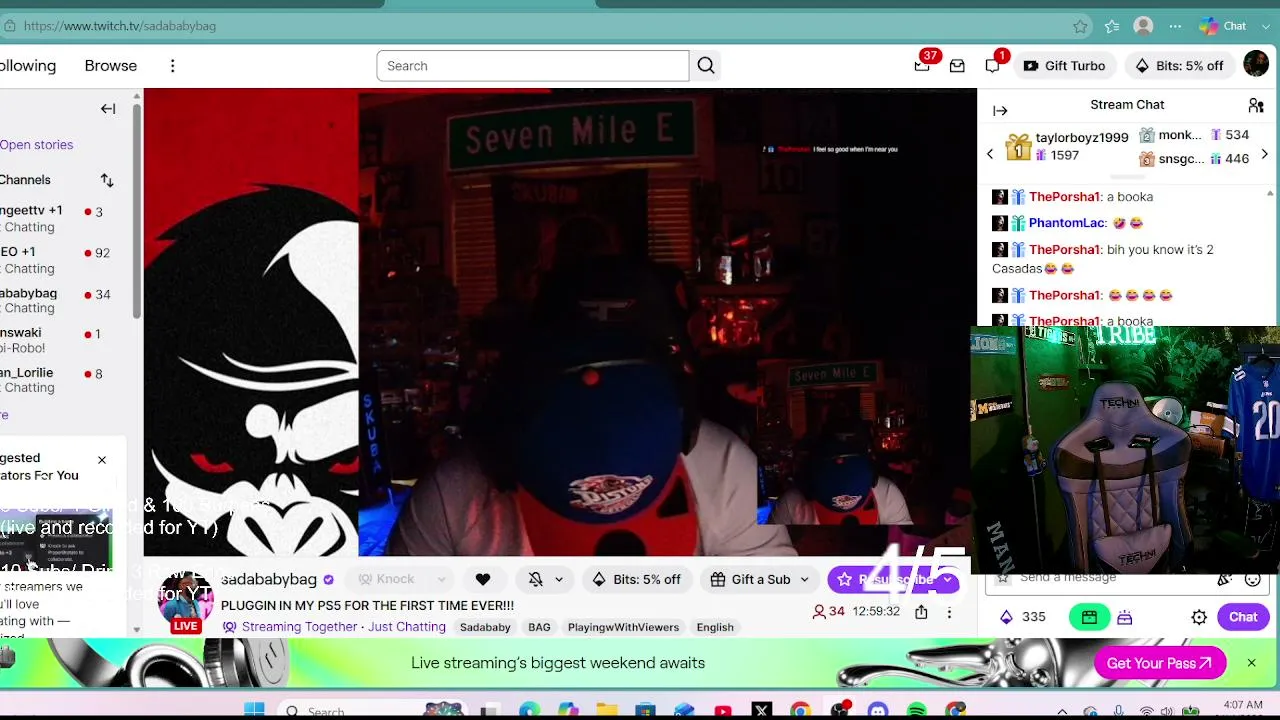
Task: Share the stream via share icon
Action: point(921,612)
